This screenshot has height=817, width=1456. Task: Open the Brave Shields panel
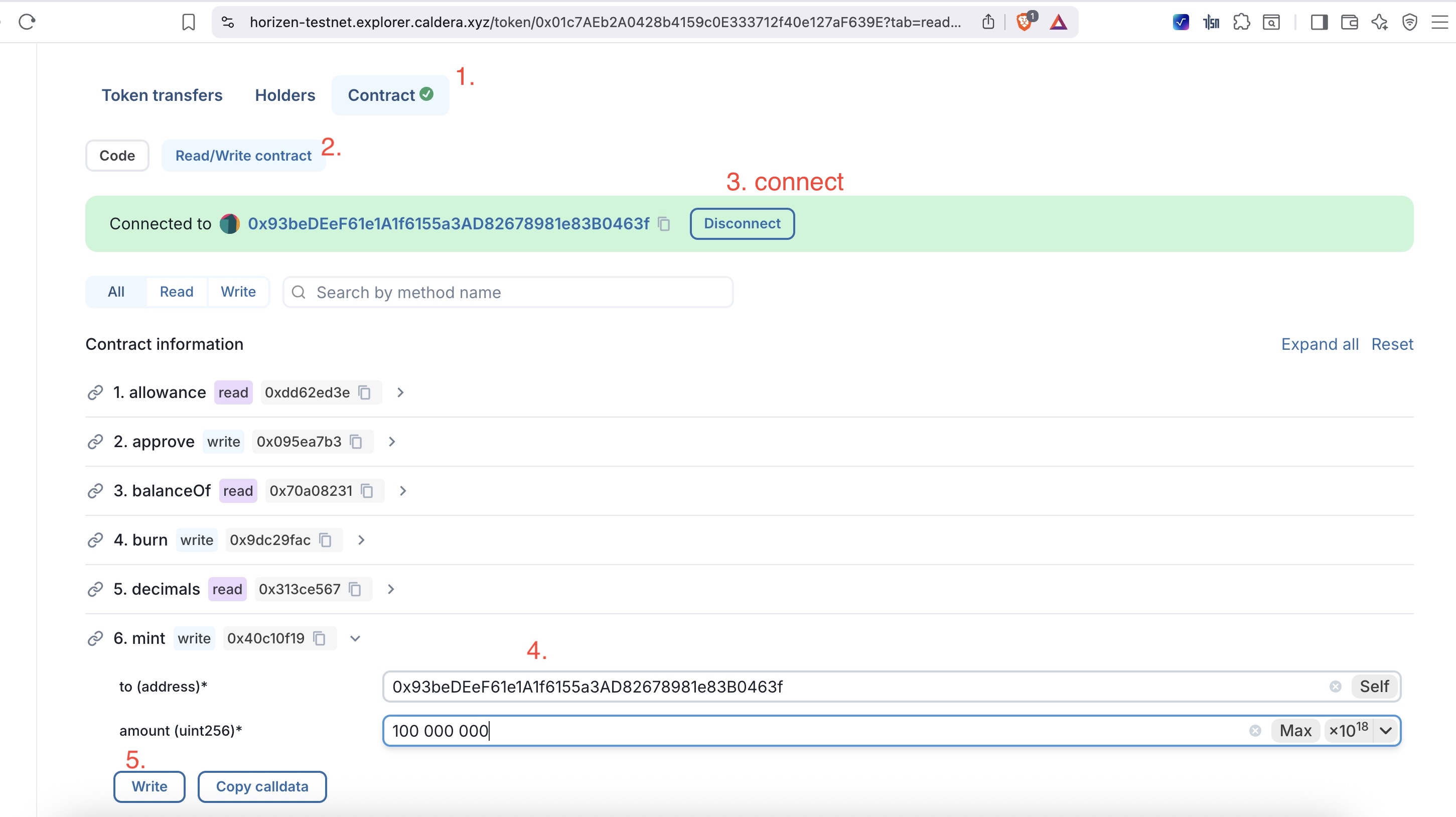tap(1024, 22)
